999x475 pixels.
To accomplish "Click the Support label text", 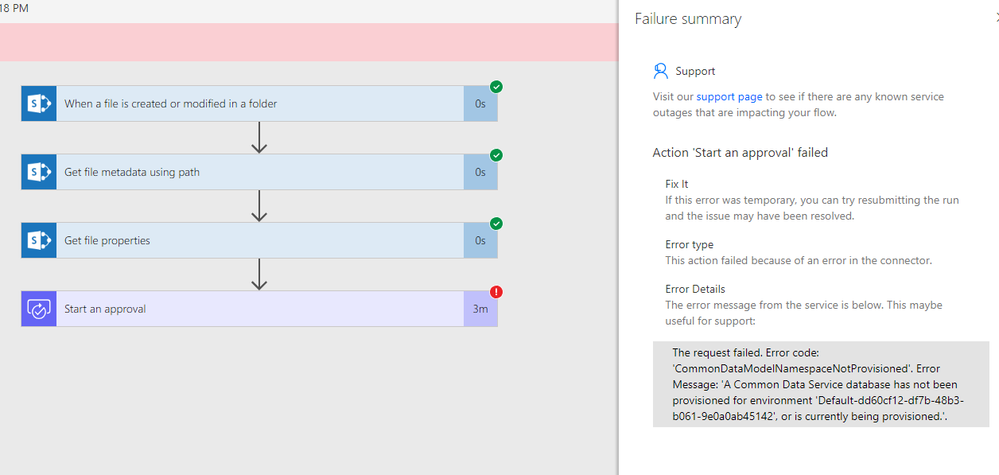I will 695,71.
